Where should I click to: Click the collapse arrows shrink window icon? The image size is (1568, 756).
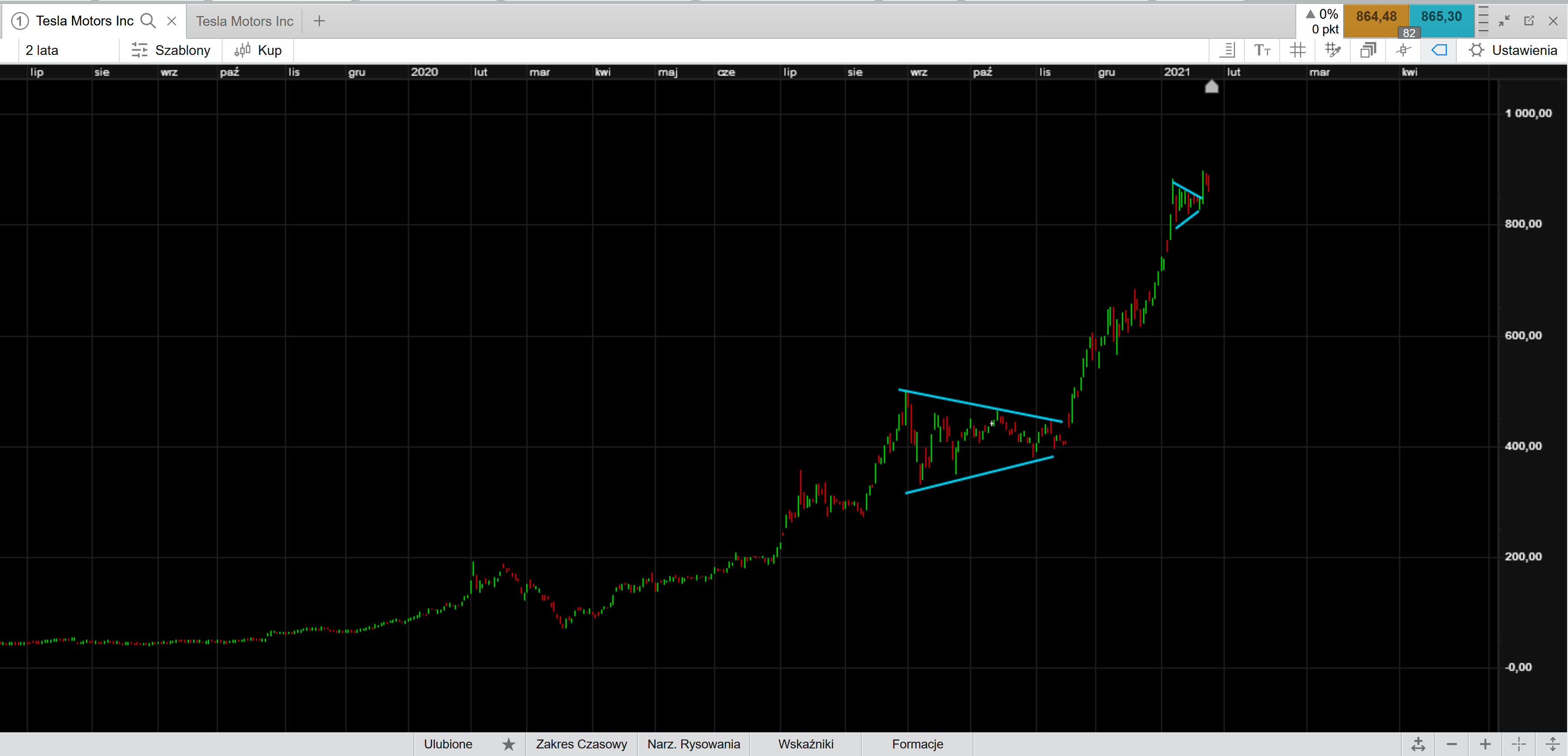[x=1505, y=21]
